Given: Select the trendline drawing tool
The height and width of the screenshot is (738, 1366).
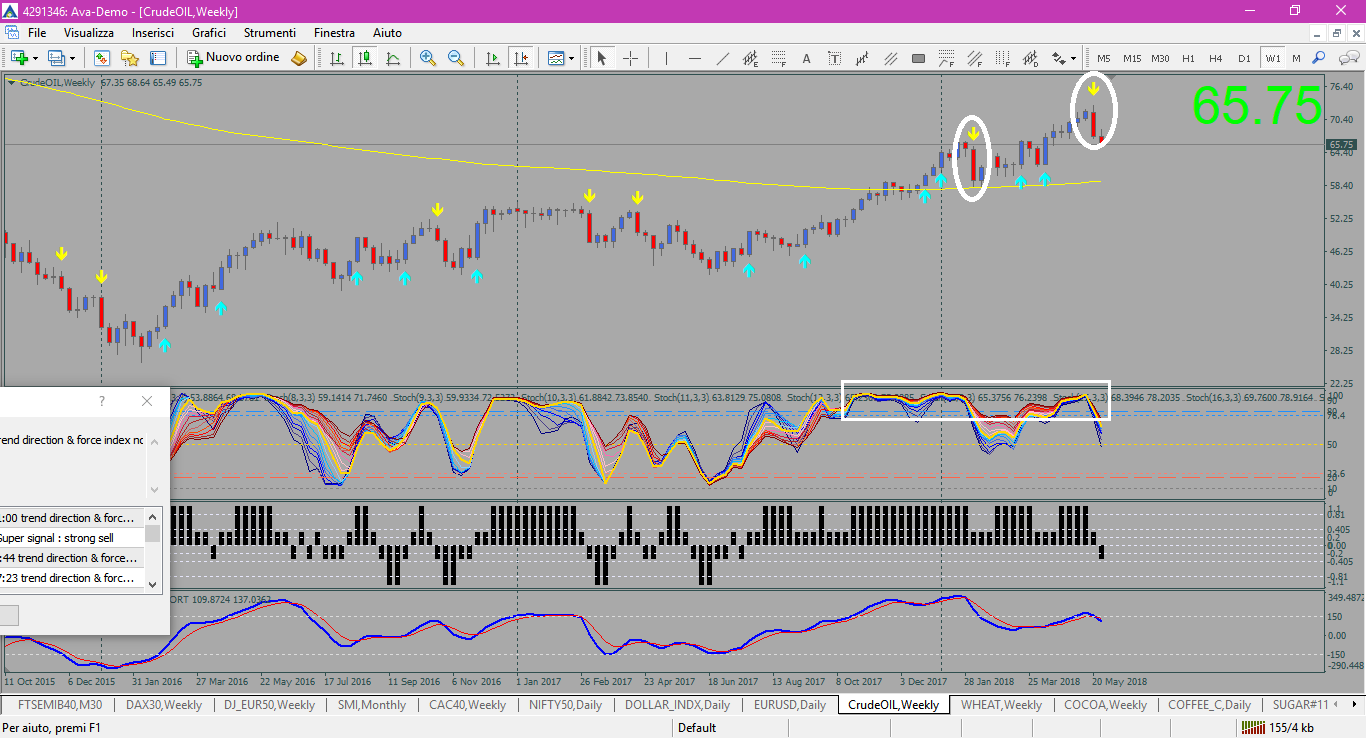Looking at the screenshot, I should pos(722,58).
